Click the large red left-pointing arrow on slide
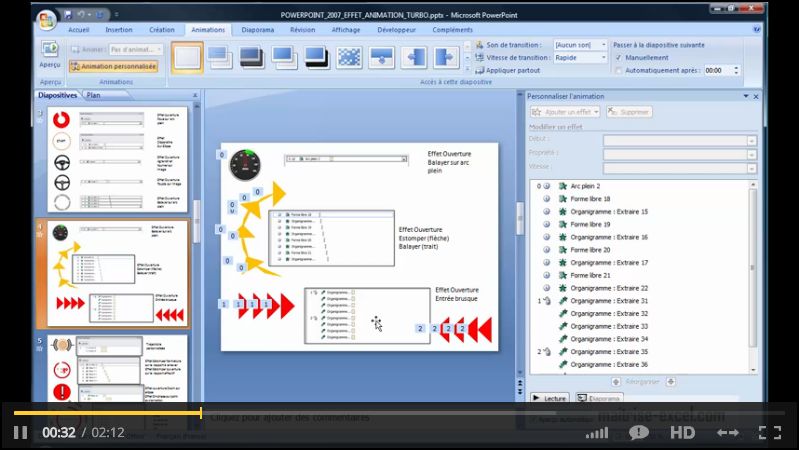The height and width of the screenshot is (450, 799). click(x=485, y=329)
